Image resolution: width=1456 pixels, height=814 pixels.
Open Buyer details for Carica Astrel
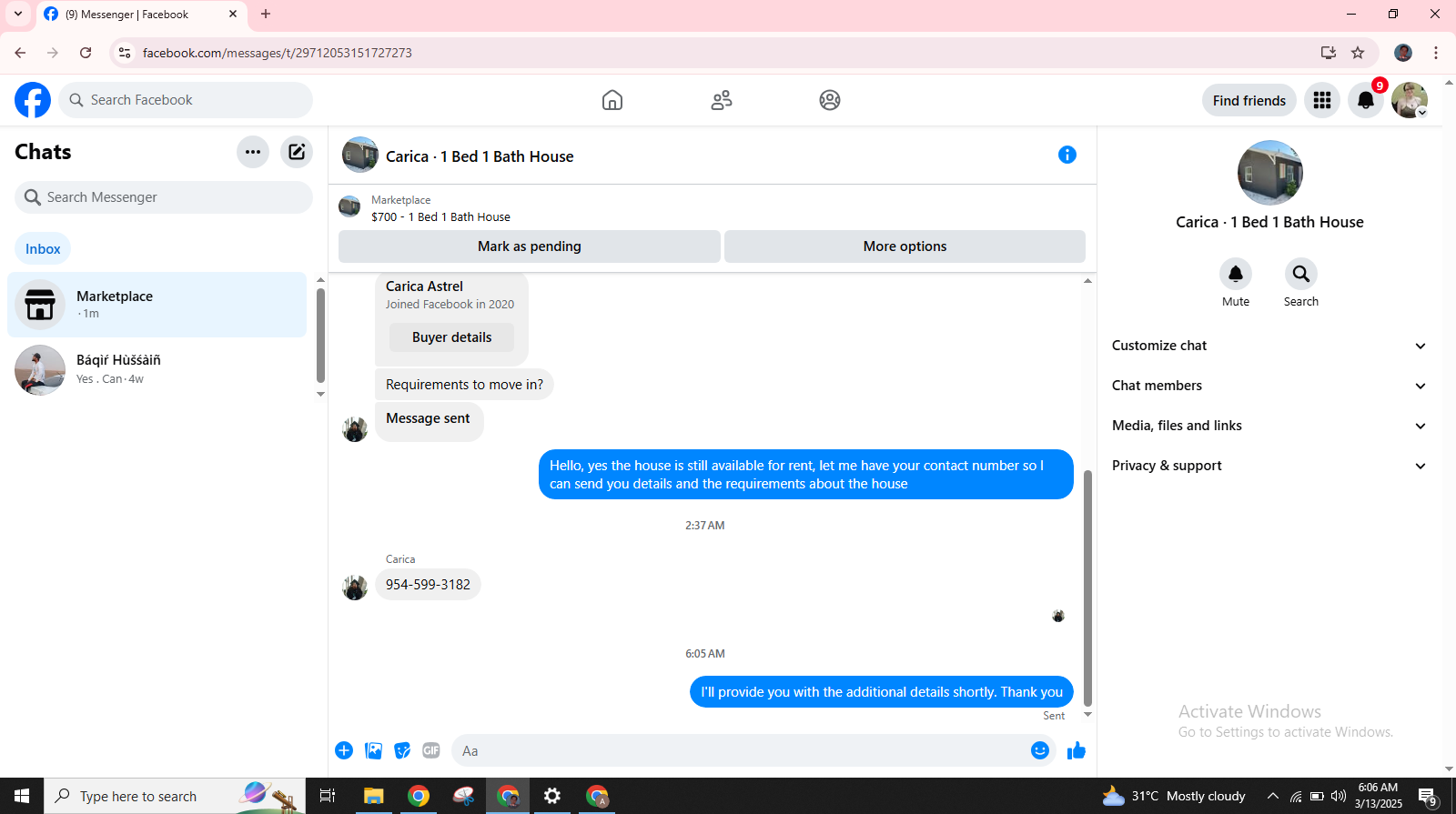[451, 337]
